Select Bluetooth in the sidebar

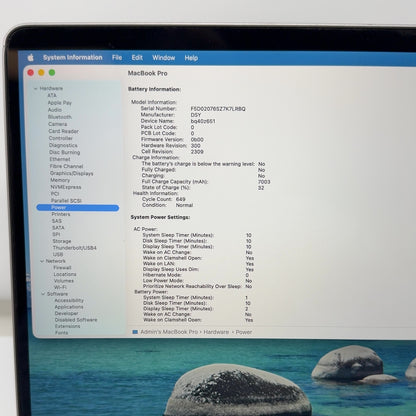(x=60, y=117)
